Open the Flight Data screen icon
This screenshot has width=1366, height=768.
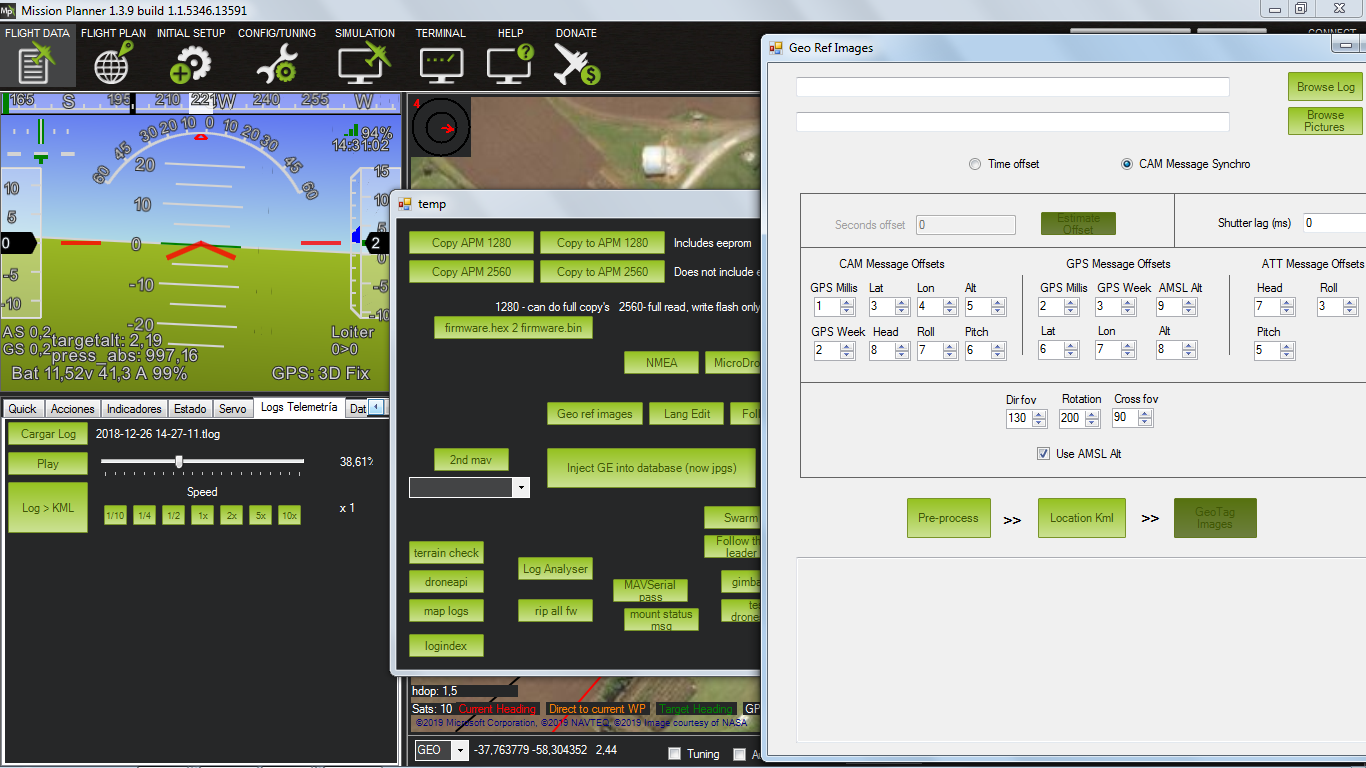37,64
